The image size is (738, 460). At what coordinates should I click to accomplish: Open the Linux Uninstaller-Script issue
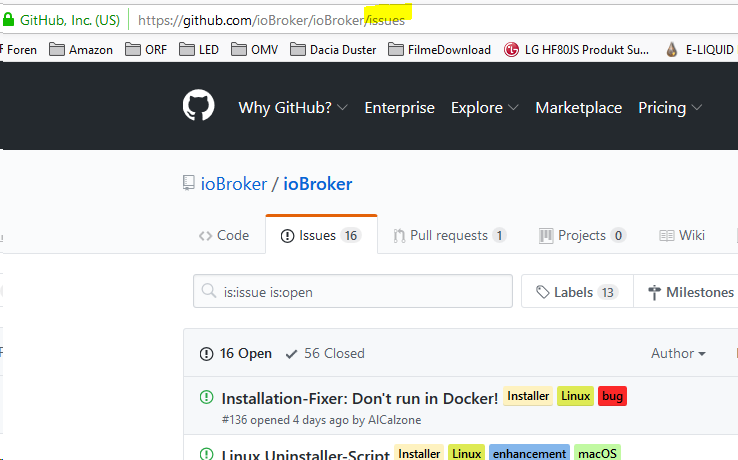(x=305, y=455)
